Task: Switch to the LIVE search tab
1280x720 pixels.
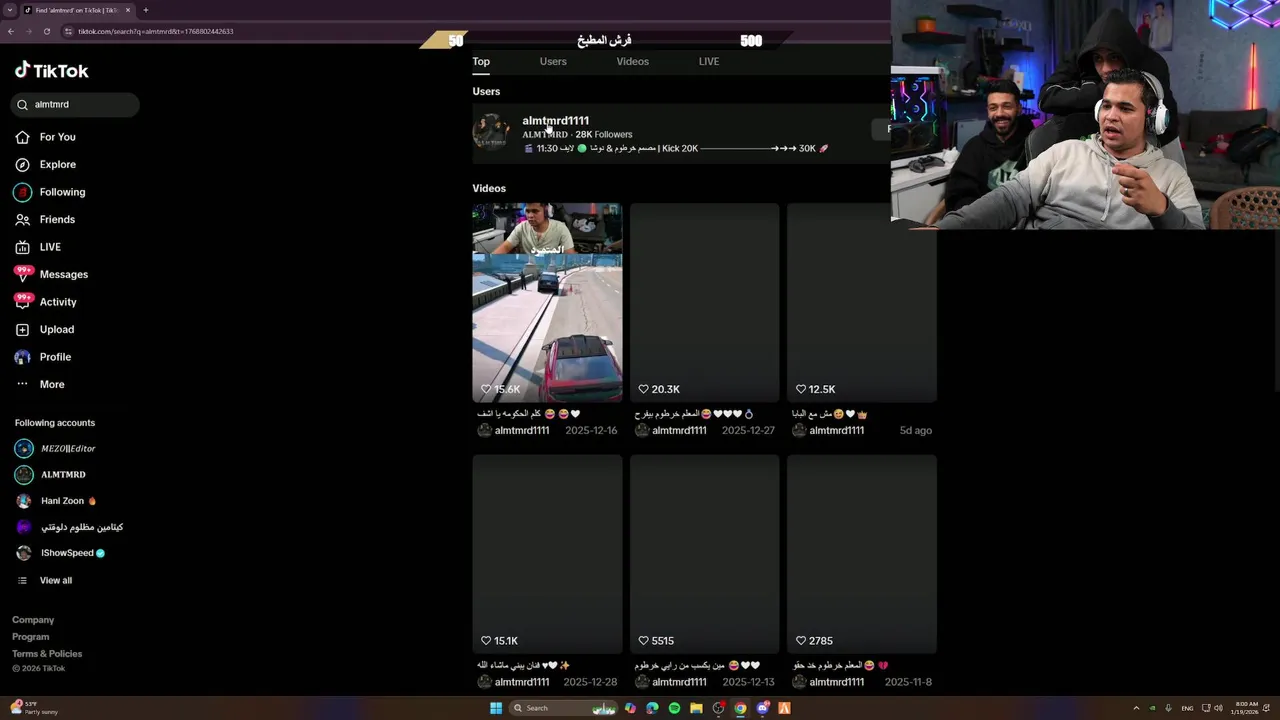Action: coord(709,61)
